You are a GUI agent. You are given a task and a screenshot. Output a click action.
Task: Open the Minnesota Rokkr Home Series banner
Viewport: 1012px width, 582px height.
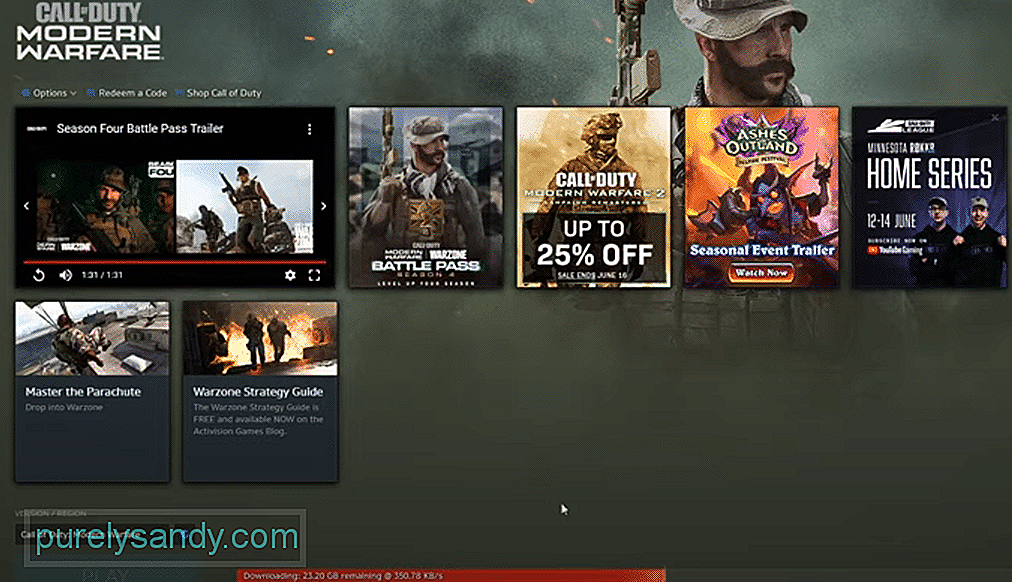[929, 197]
